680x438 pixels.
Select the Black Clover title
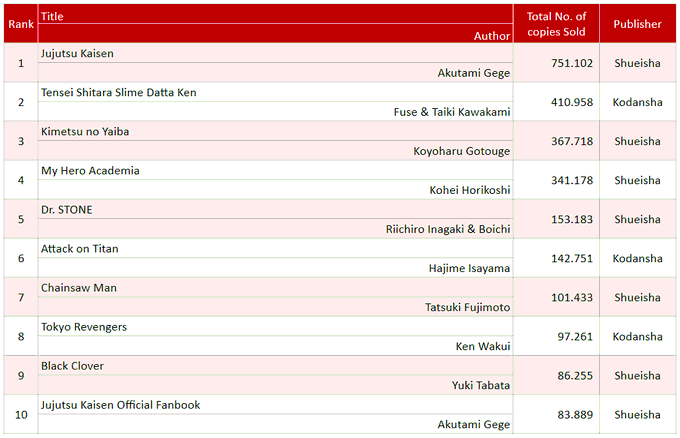[x=72, y=366]
